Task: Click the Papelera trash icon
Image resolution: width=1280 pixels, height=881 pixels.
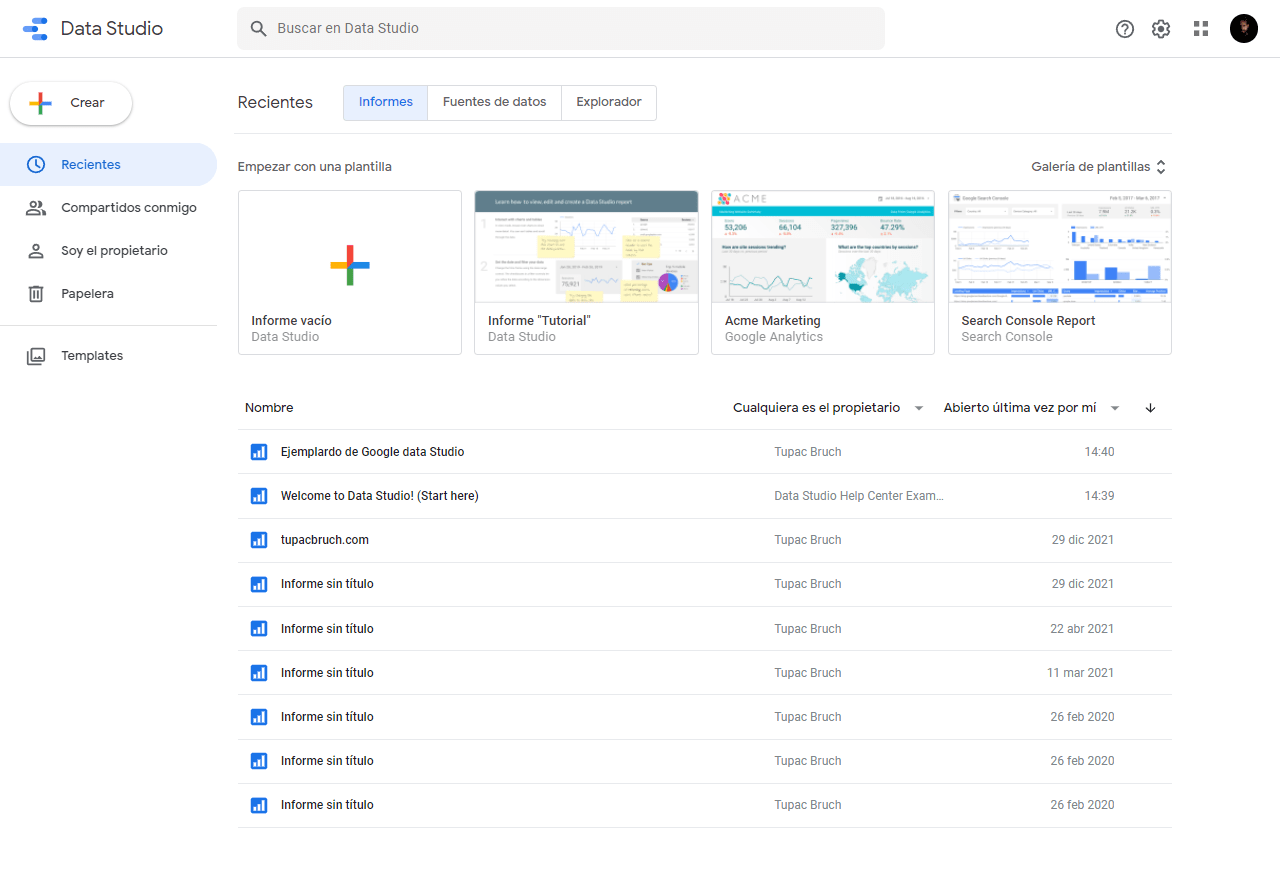Action: pos(36,294)
